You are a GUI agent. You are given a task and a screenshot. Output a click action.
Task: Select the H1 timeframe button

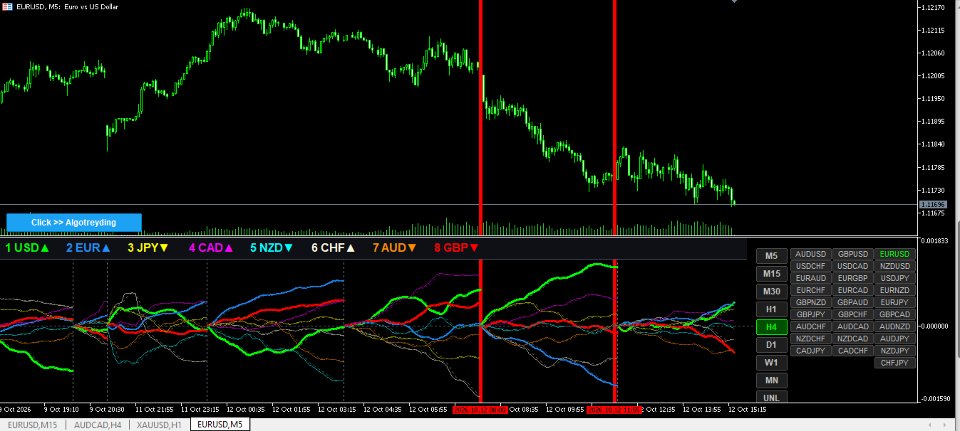771,309
